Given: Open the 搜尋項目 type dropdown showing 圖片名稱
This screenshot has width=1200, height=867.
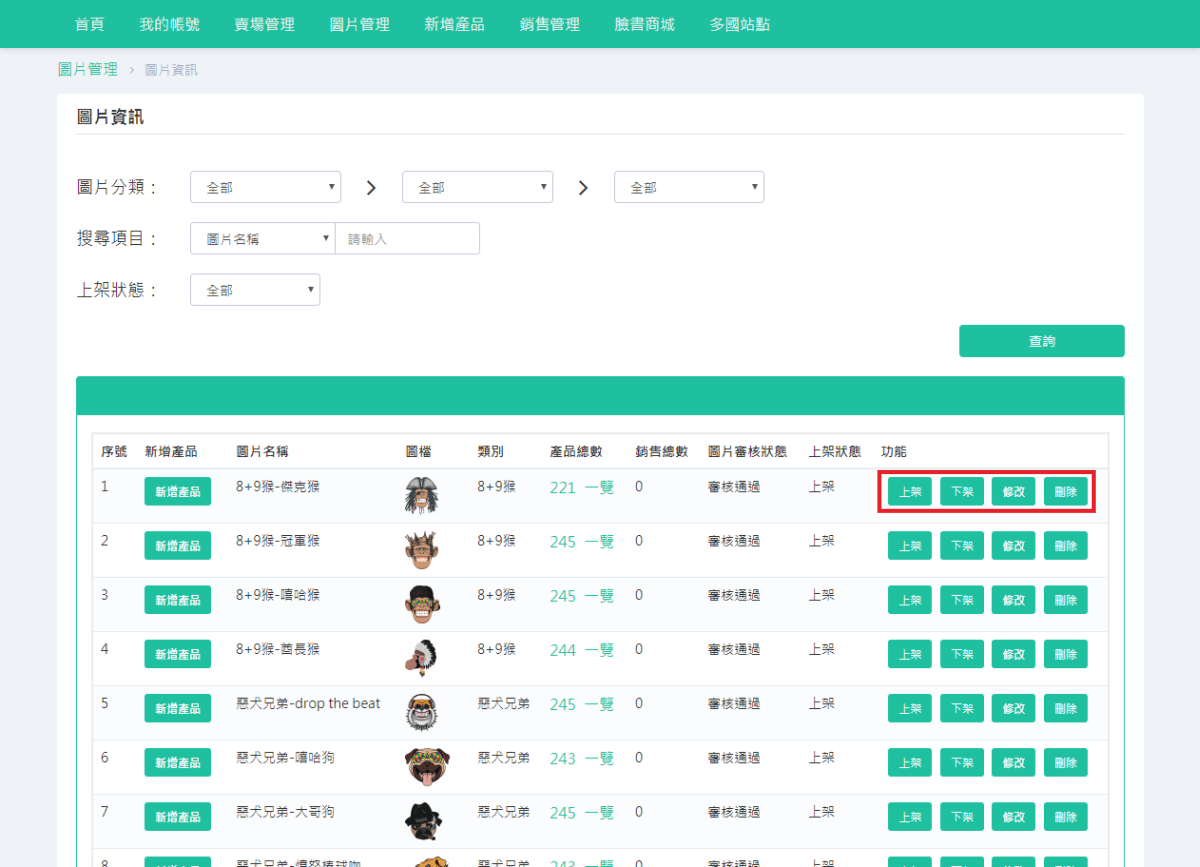Looking at the screenshot, I should pyautogui.click(x=262, y=238).
